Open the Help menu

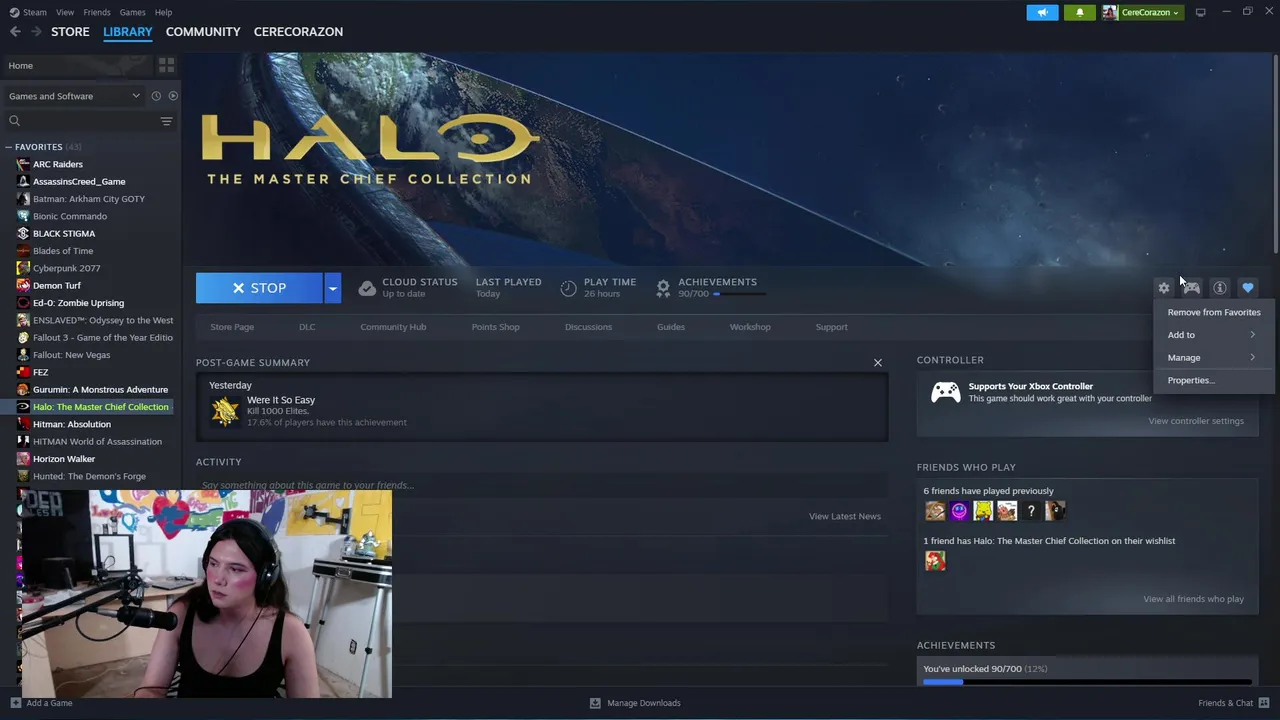point(164,12)
